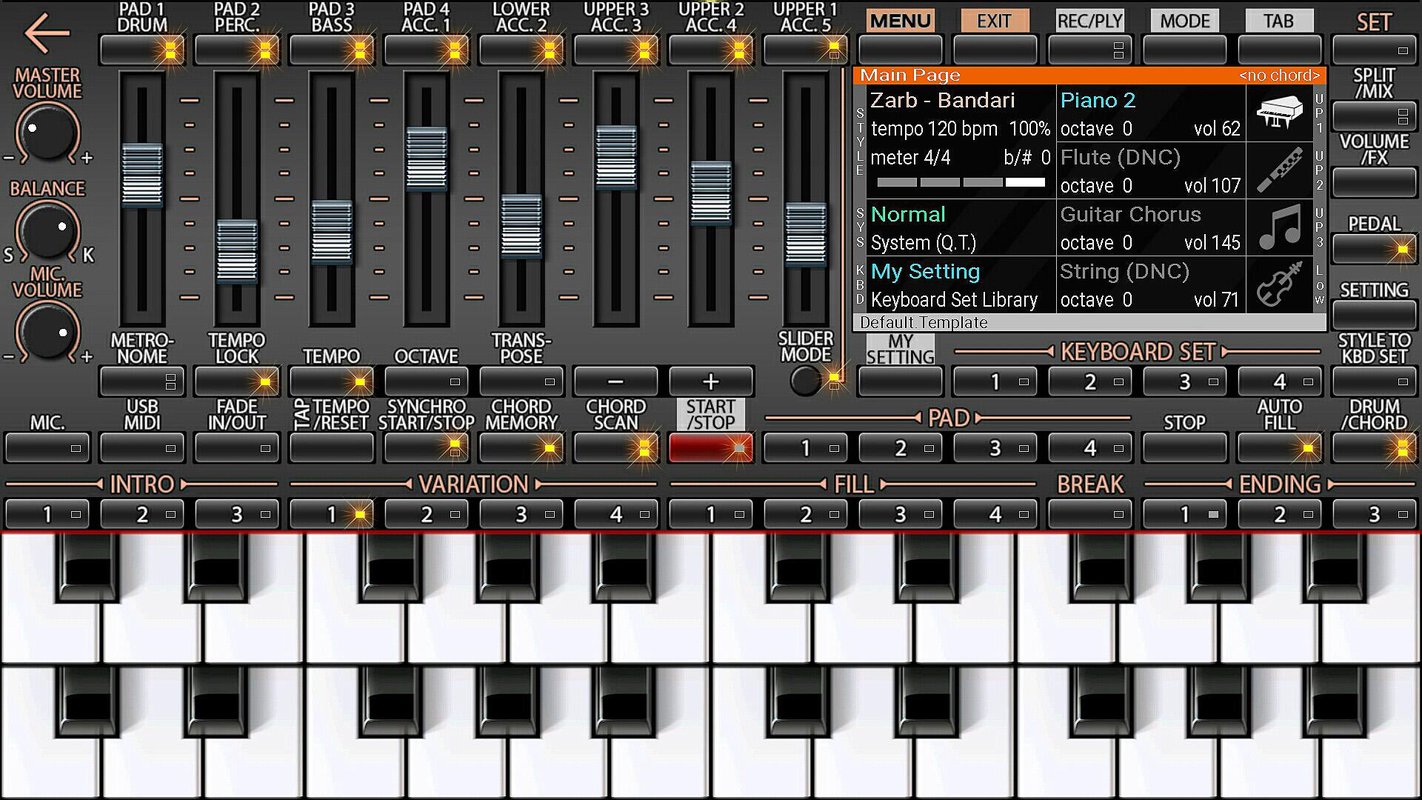Select Keyboard Set 1
The height and width of the screenshot is (800, 1422).
click(x=996, y=382)
